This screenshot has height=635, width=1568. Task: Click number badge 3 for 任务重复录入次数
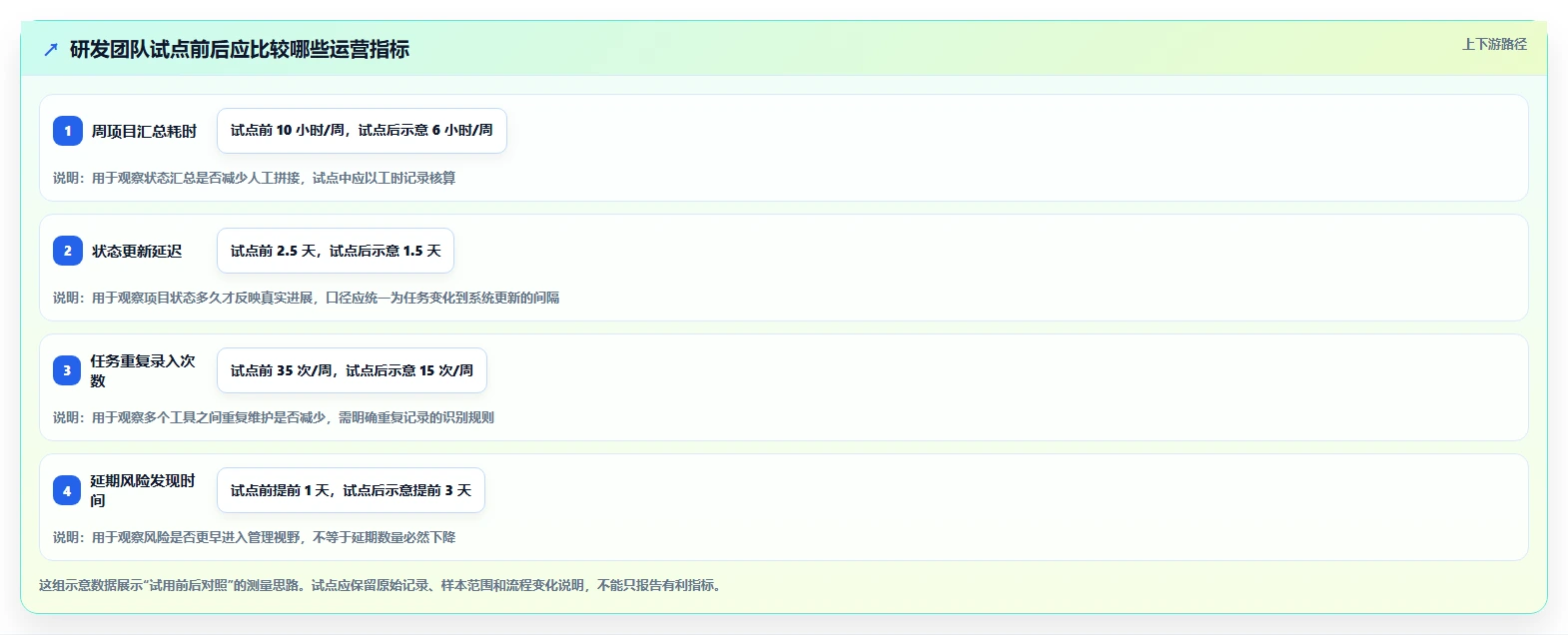(68, 370)
